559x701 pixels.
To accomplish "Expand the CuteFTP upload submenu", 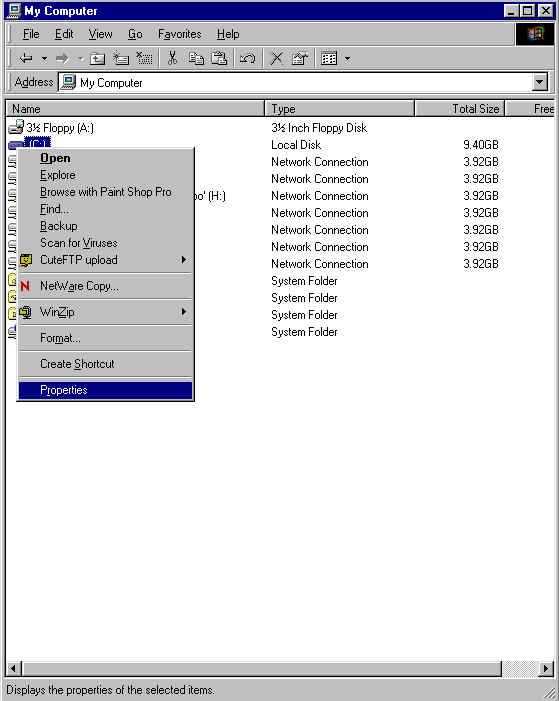I will coord(183,260).
